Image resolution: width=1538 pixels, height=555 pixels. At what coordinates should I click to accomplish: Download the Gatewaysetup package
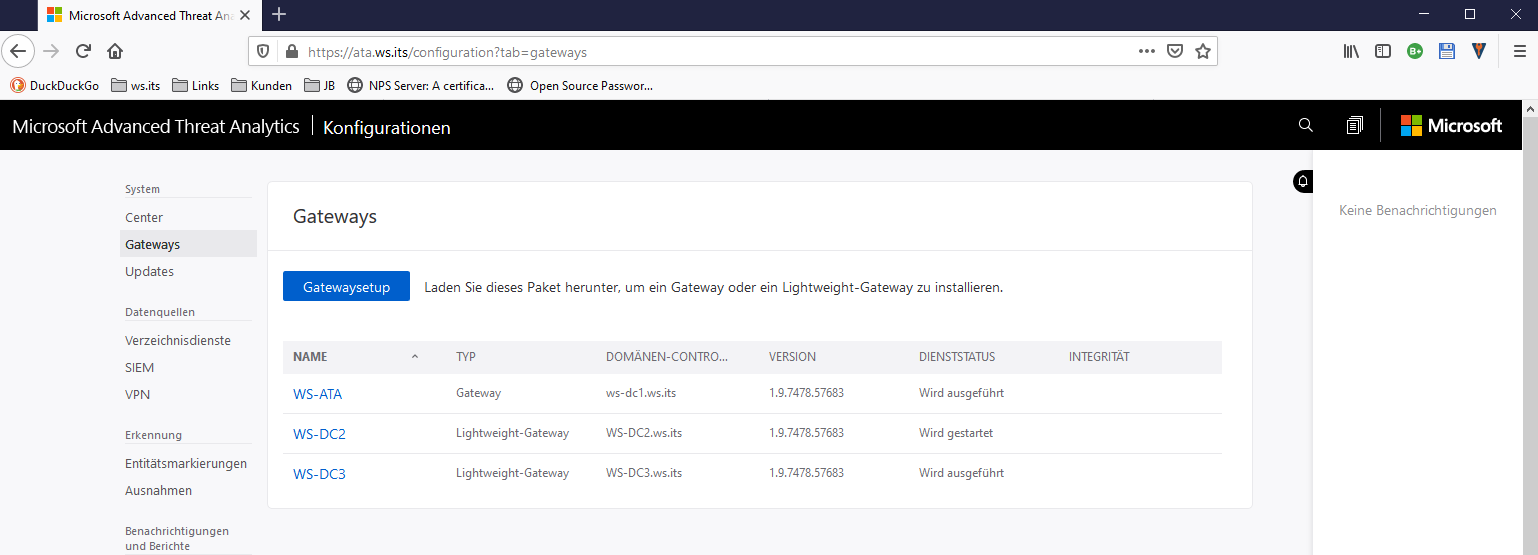click(x=346, y=286)
